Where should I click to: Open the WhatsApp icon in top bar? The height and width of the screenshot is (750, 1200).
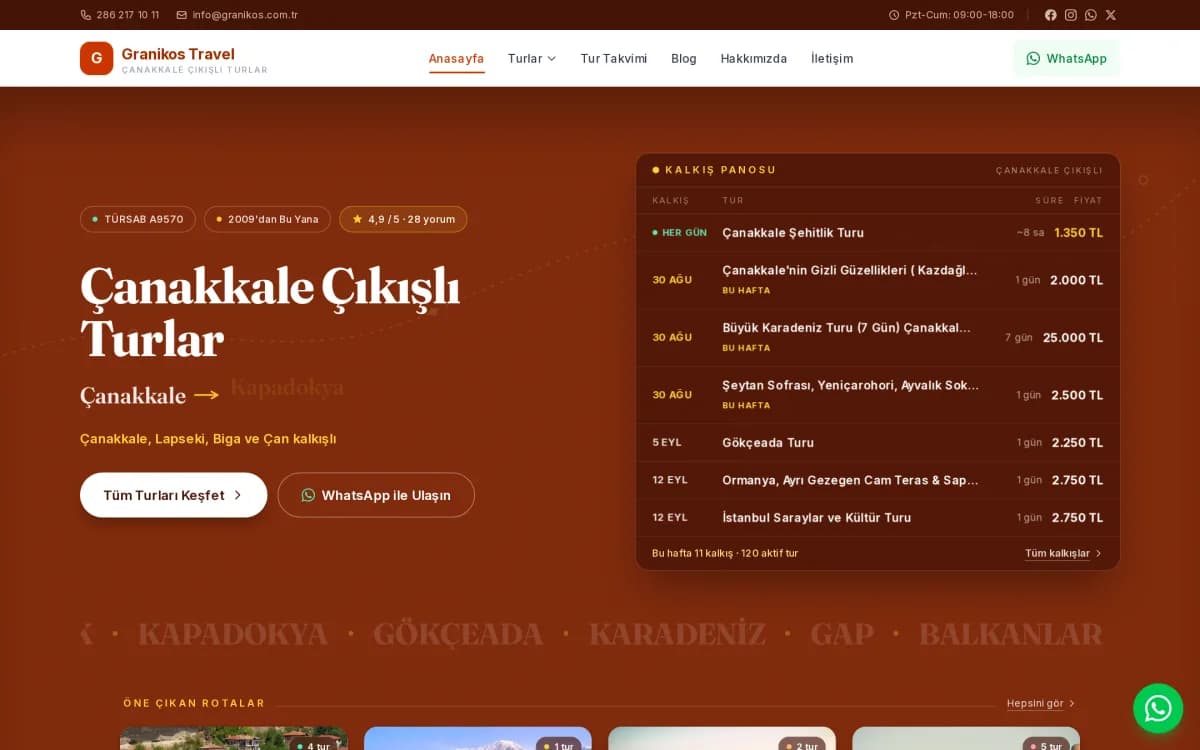[1090, 15]
